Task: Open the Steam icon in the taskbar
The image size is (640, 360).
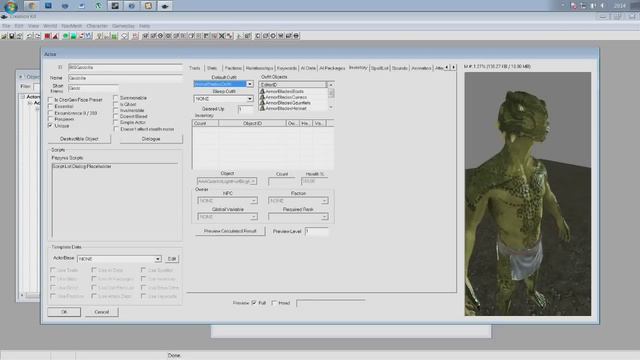Action: [115, 6]
